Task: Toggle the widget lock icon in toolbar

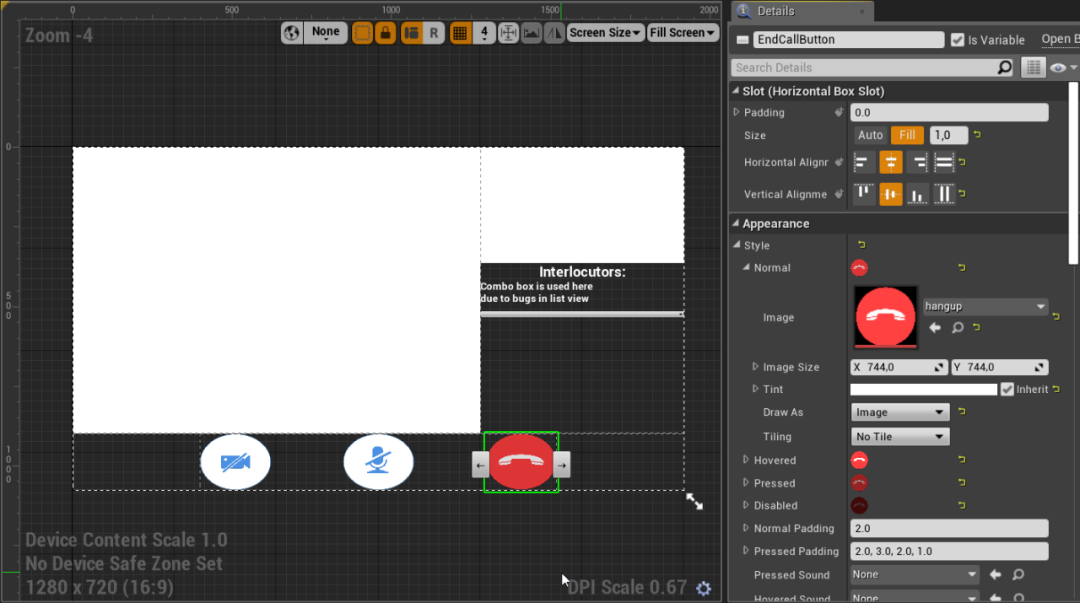Action: click(386, 32)
